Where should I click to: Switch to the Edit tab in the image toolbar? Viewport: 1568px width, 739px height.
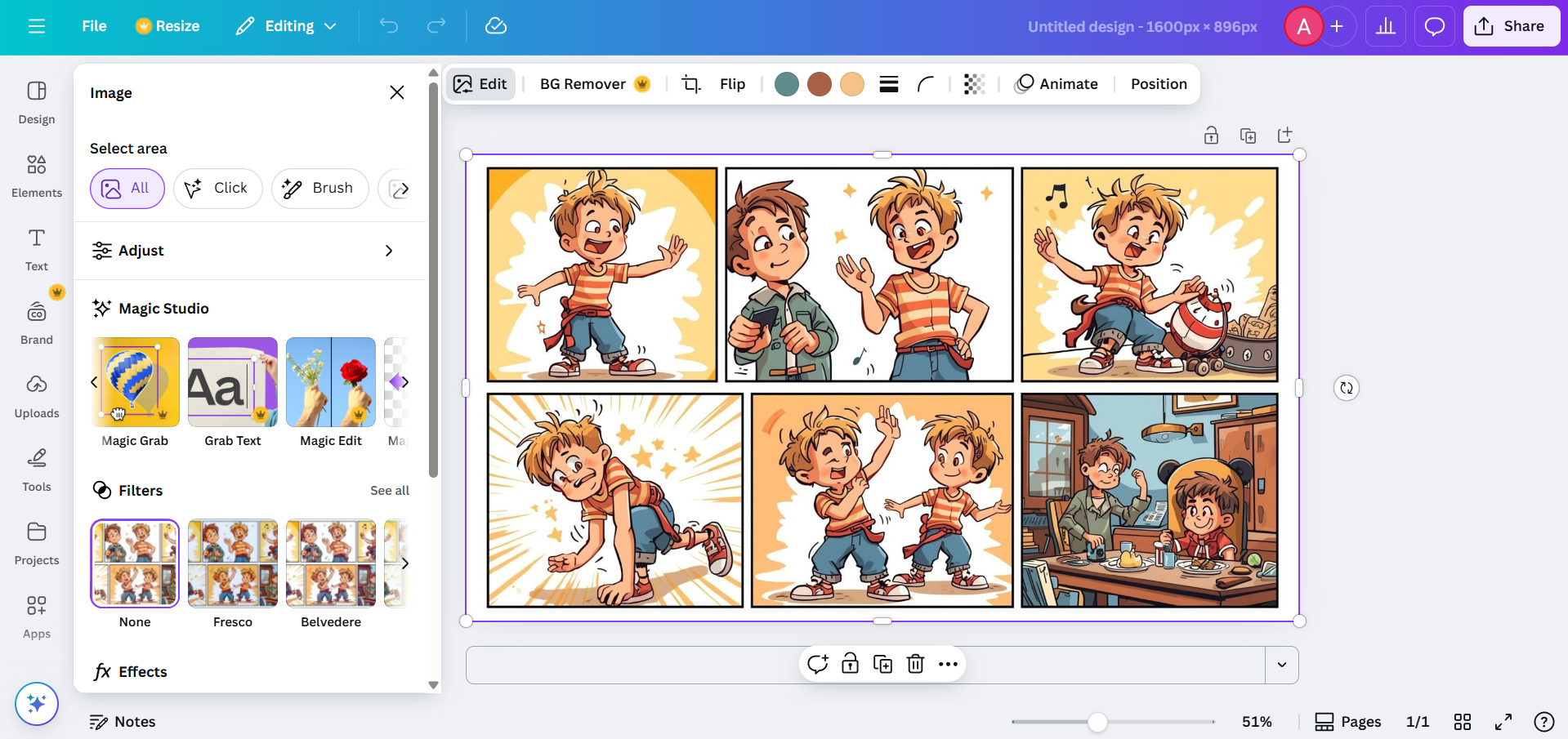(480, 83)
